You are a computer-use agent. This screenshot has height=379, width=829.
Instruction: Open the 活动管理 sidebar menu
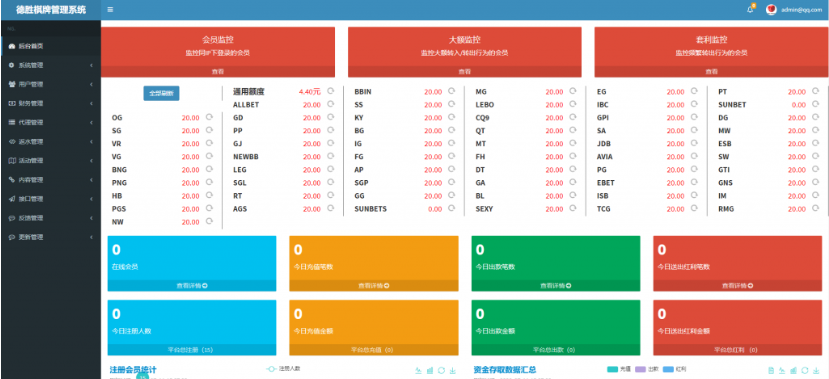[50, 161]
